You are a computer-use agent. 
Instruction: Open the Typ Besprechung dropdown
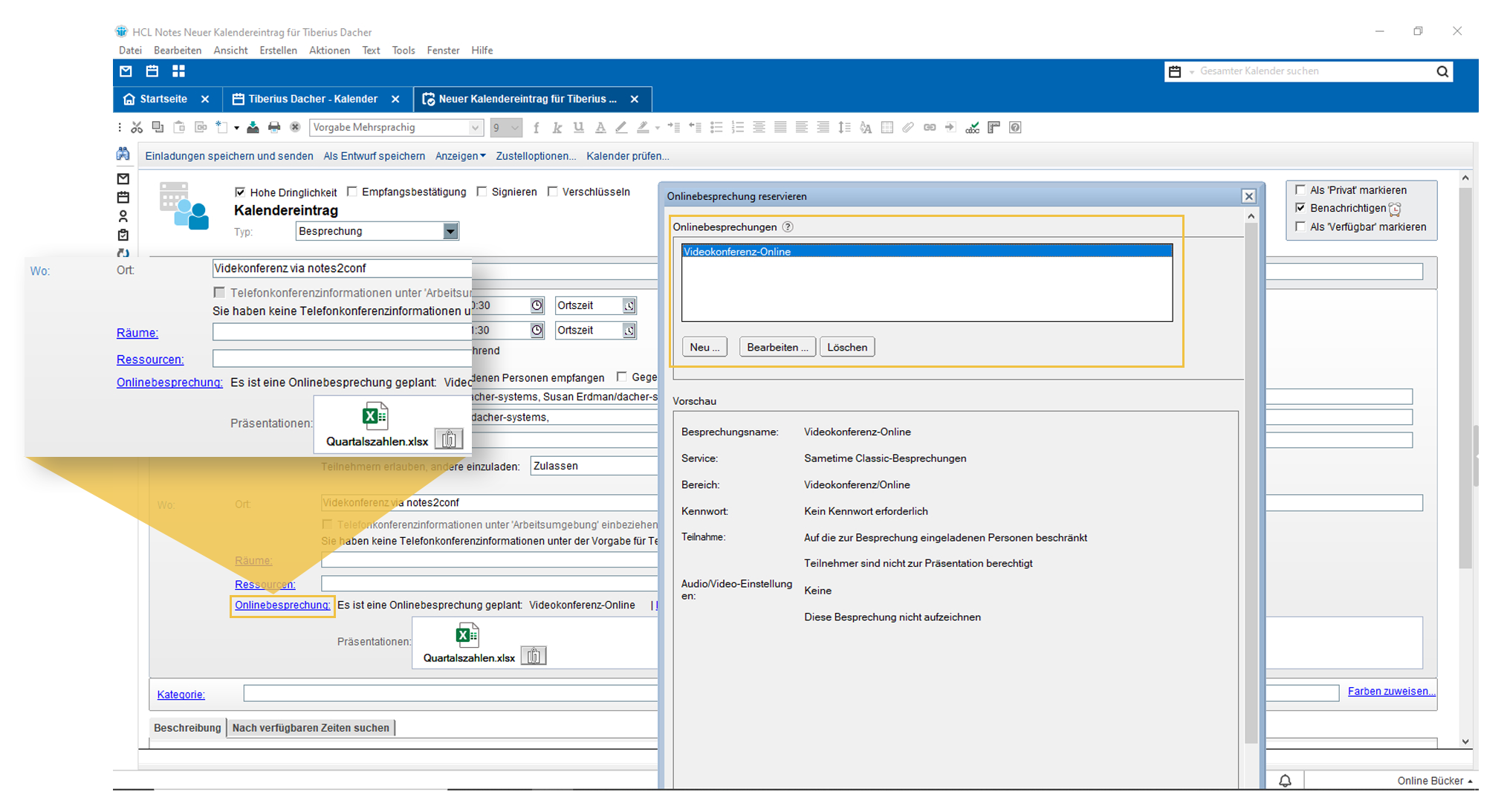(x=450, y=231)
